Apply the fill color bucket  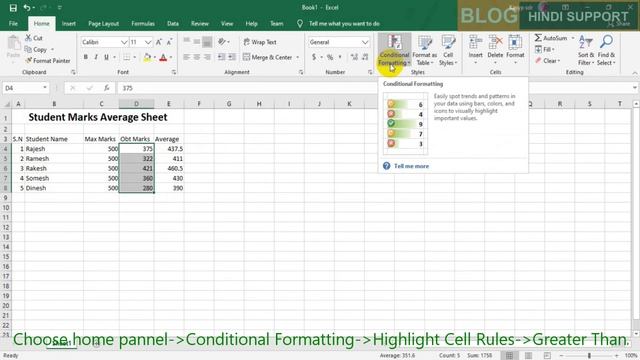[x=147, y=57]
